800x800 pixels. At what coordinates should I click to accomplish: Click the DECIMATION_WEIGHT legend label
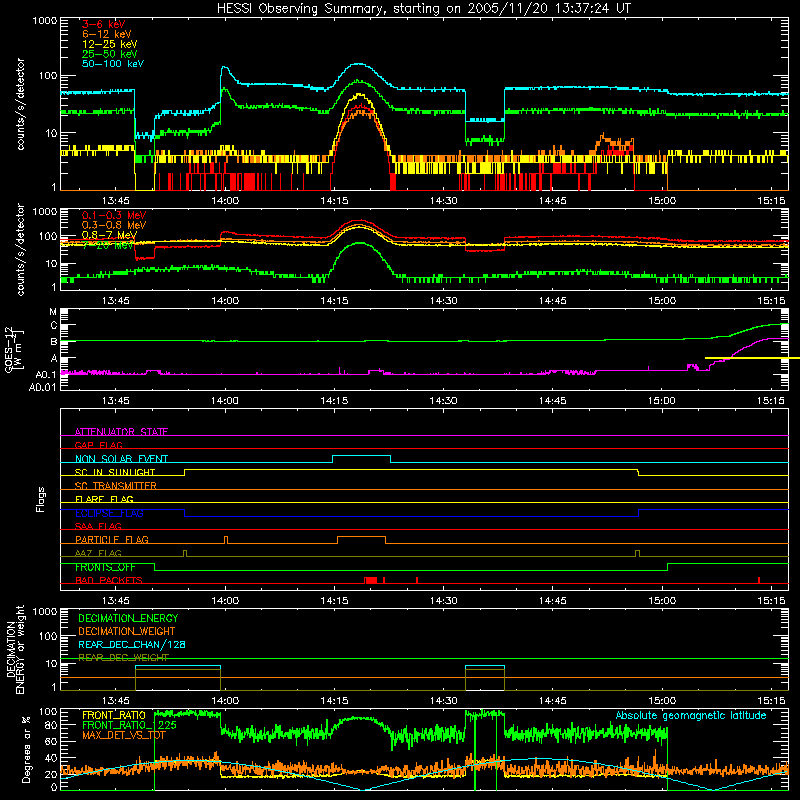pos(127,631)
